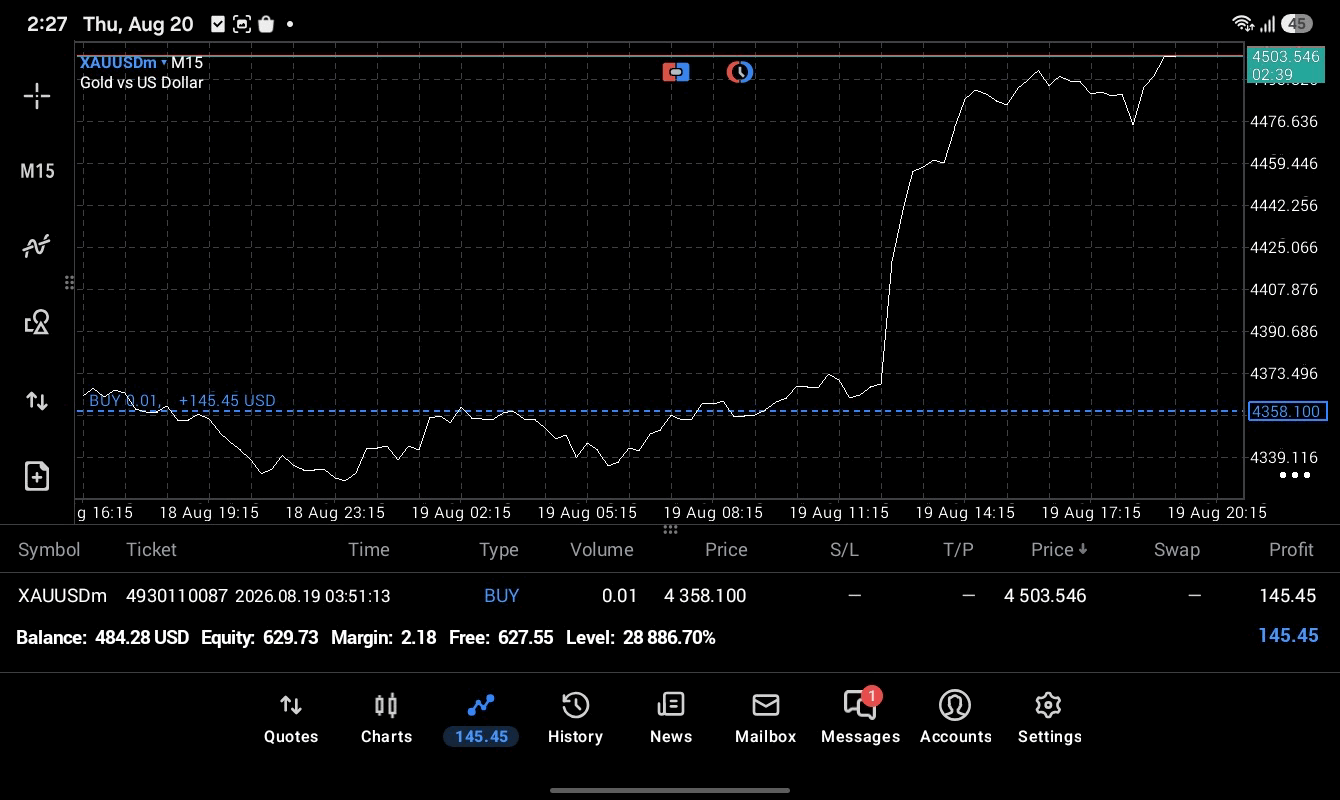The height and width of the screenshot is (800, 1340).
Task: Sort positions by Symbol column
Action: click(49, 550)
